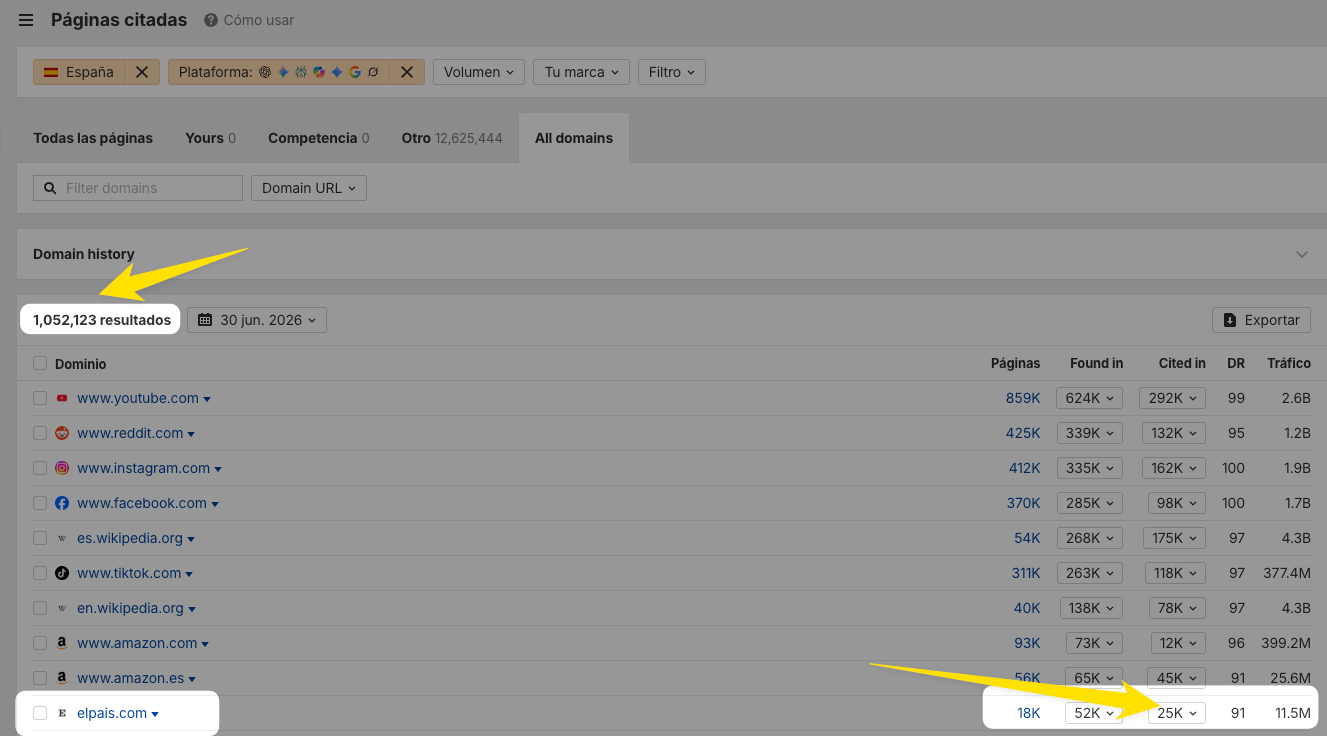Check the www.facebook.com row checkbox
This screenshot has width=1327, height=736.
40,503
